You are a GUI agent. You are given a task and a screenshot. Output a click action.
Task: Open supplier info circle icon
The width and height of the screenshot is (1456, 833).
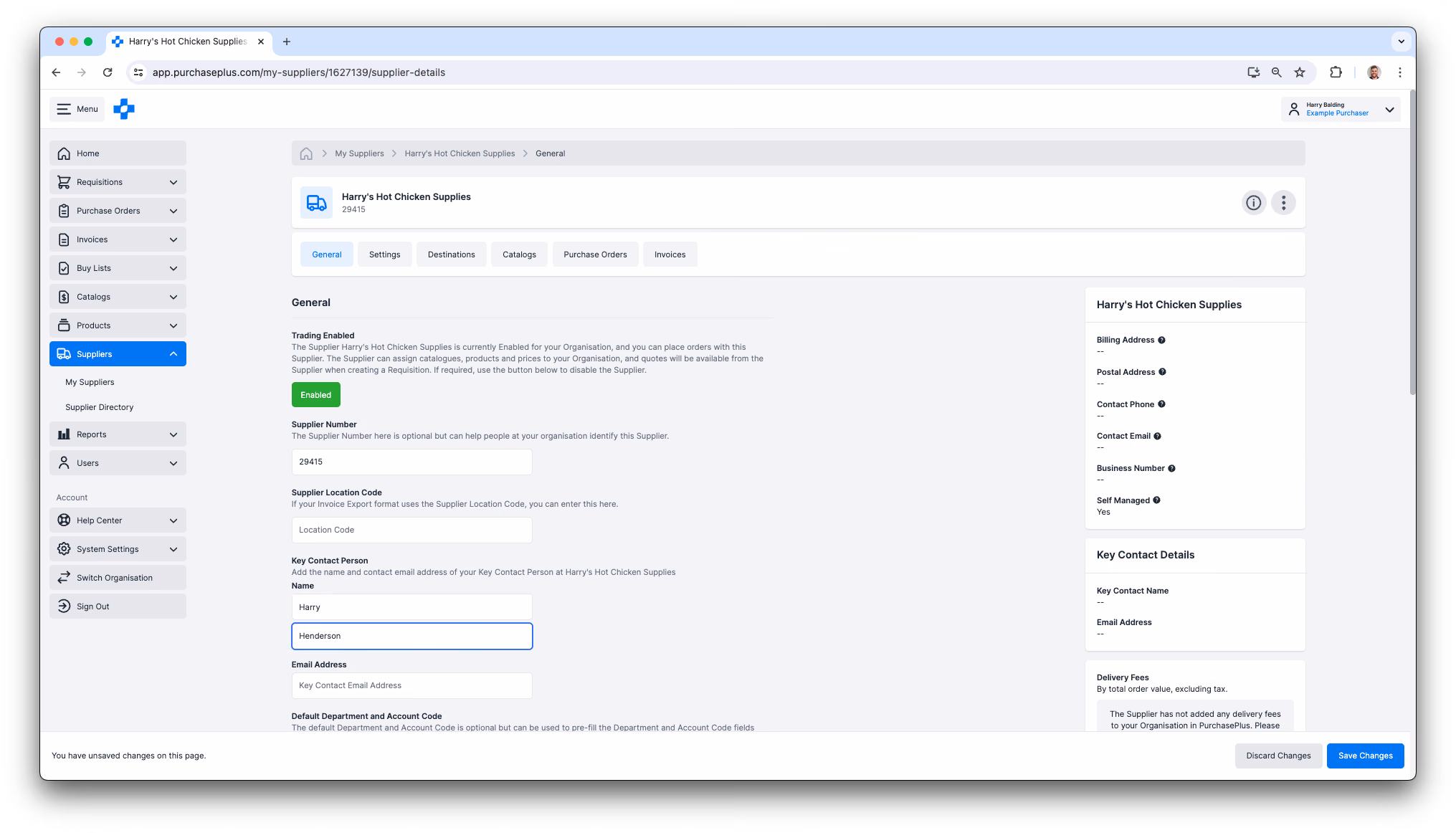pos(1254,203)
